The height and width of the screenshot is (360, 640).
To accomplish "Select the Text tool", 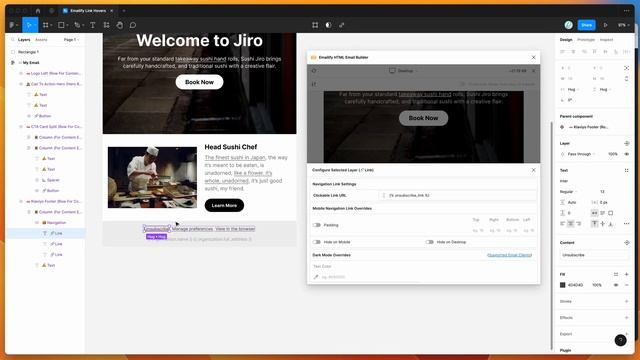I will [93, 25].
